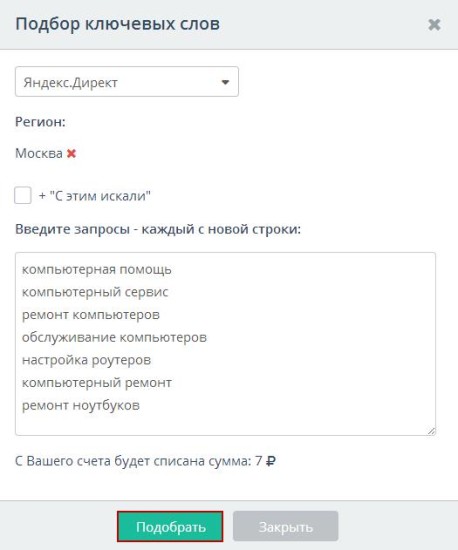
Task: Click the ruble currency symbol
Action: point(271,461)
